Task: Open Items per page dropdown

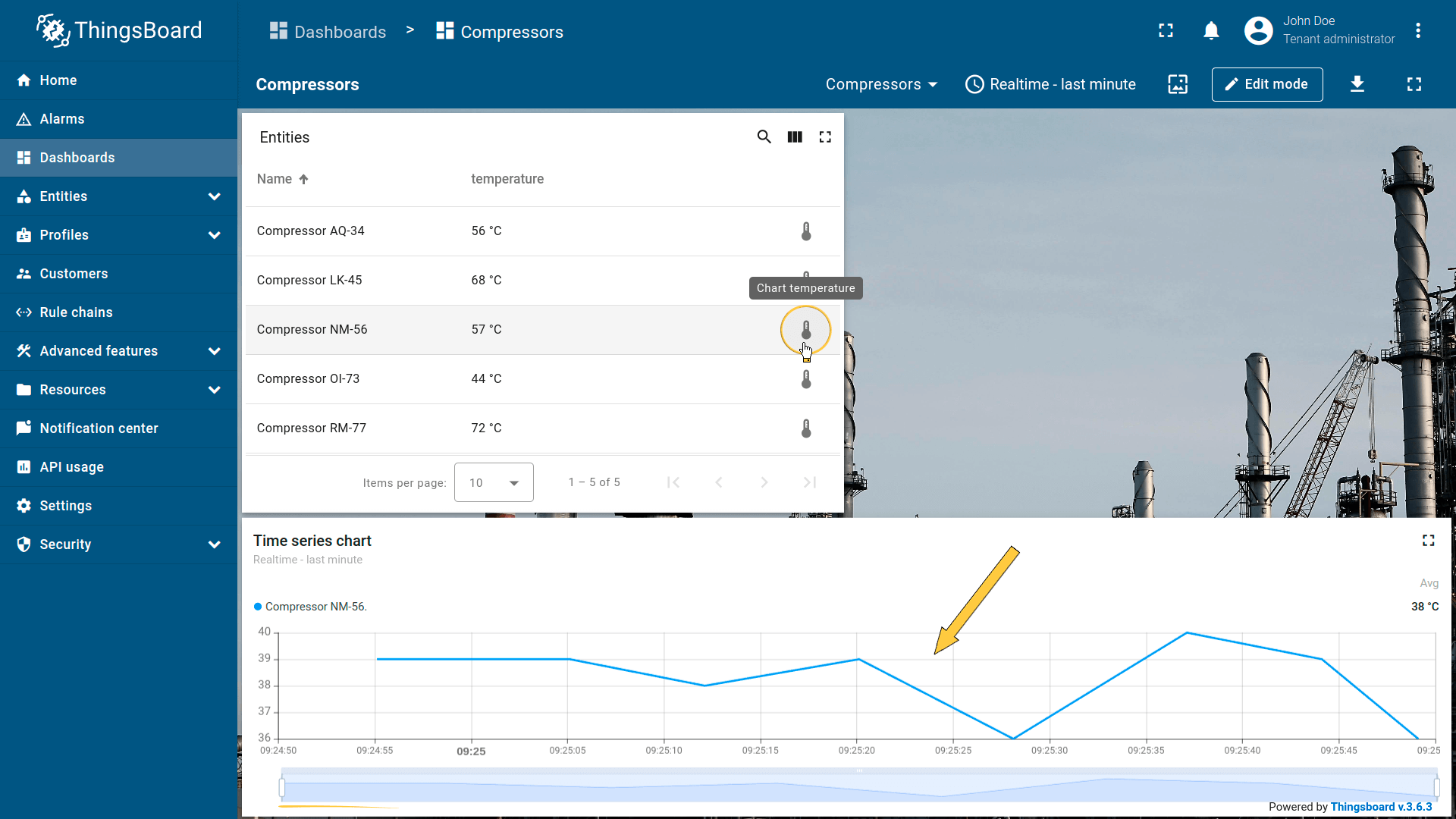Action: click(x=494, y=482)
